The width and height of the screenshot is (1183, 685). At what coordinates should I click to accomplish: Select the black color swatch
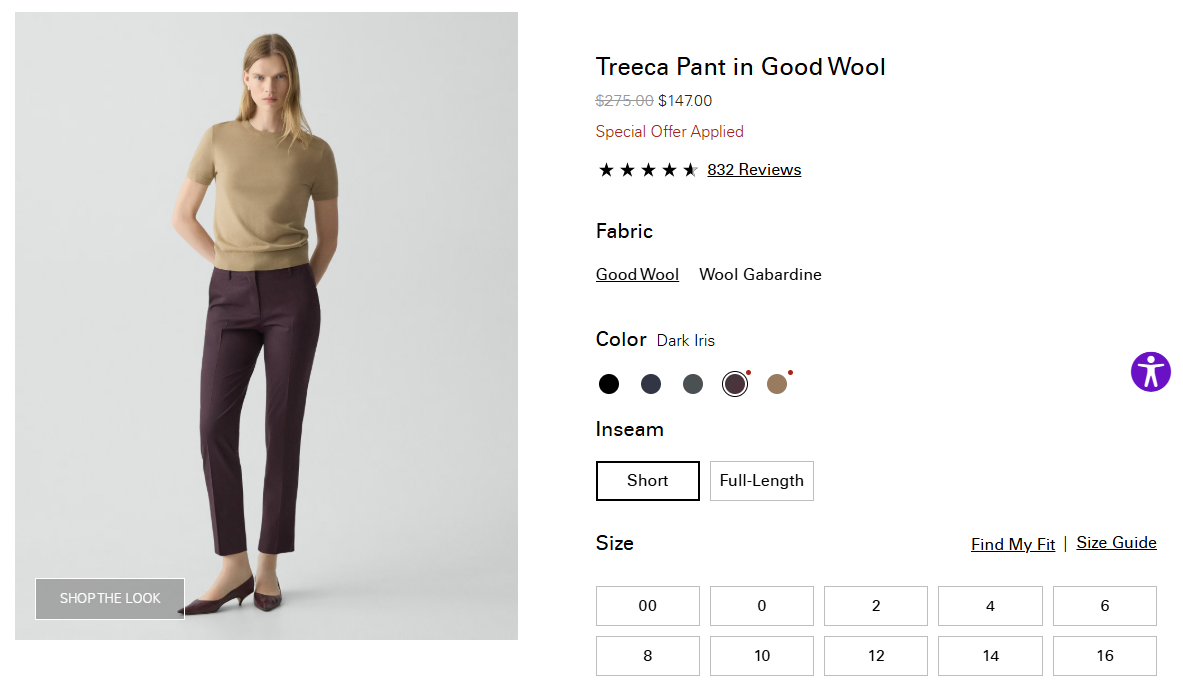609,384
